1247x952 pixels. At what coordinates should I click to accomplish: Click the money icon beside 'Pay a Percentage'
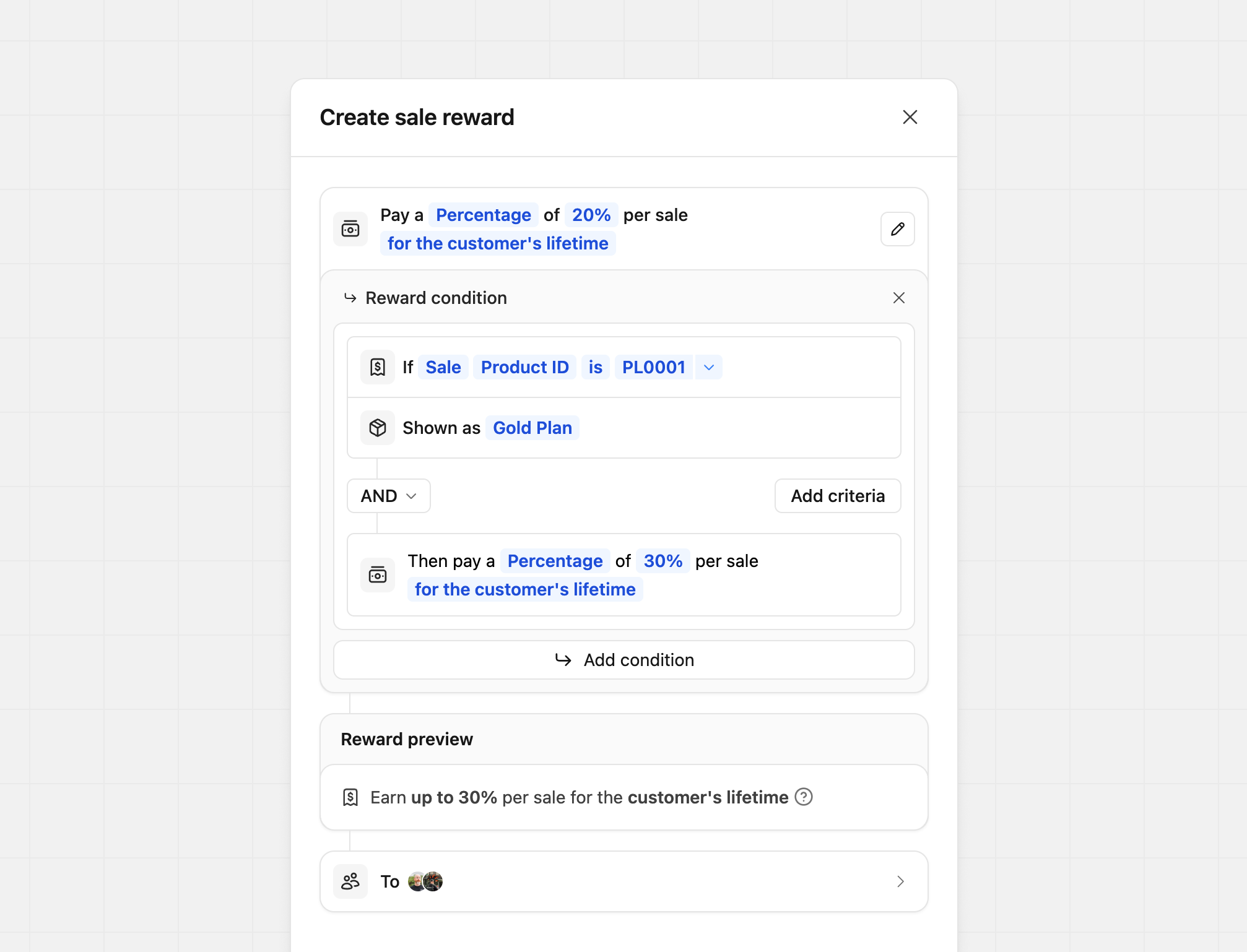click(350, 229)
